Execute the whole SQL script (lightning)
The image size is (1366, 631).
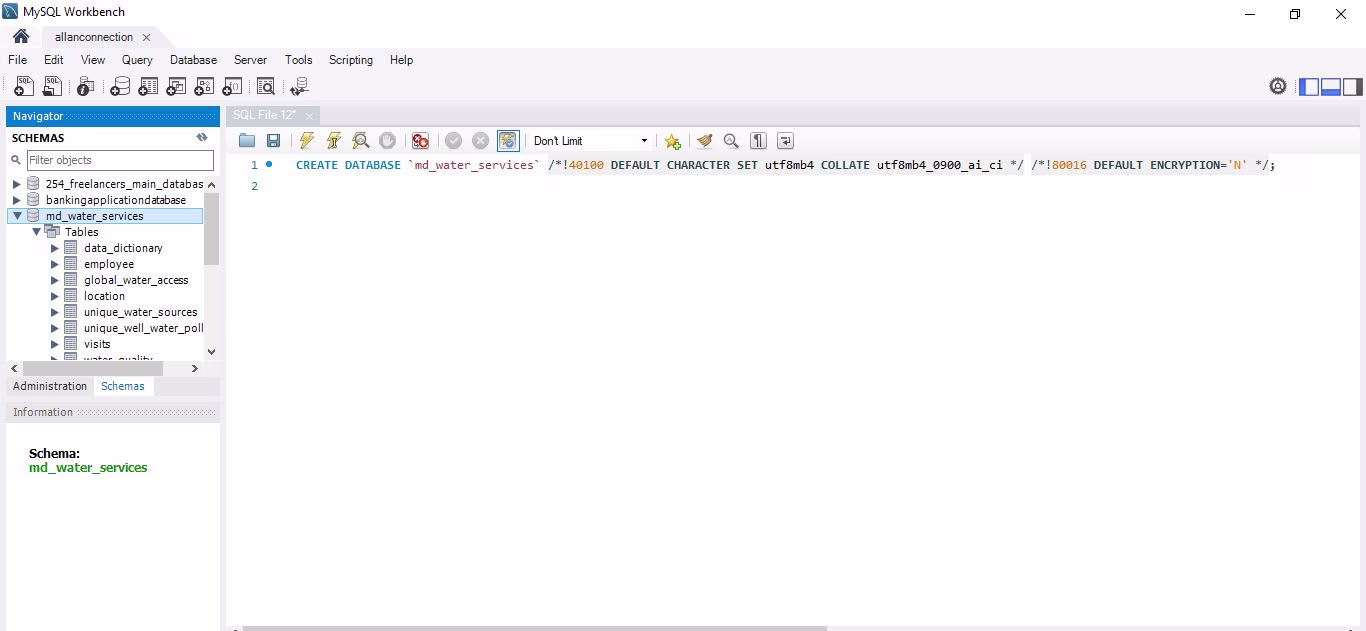(x=307, y=141)
